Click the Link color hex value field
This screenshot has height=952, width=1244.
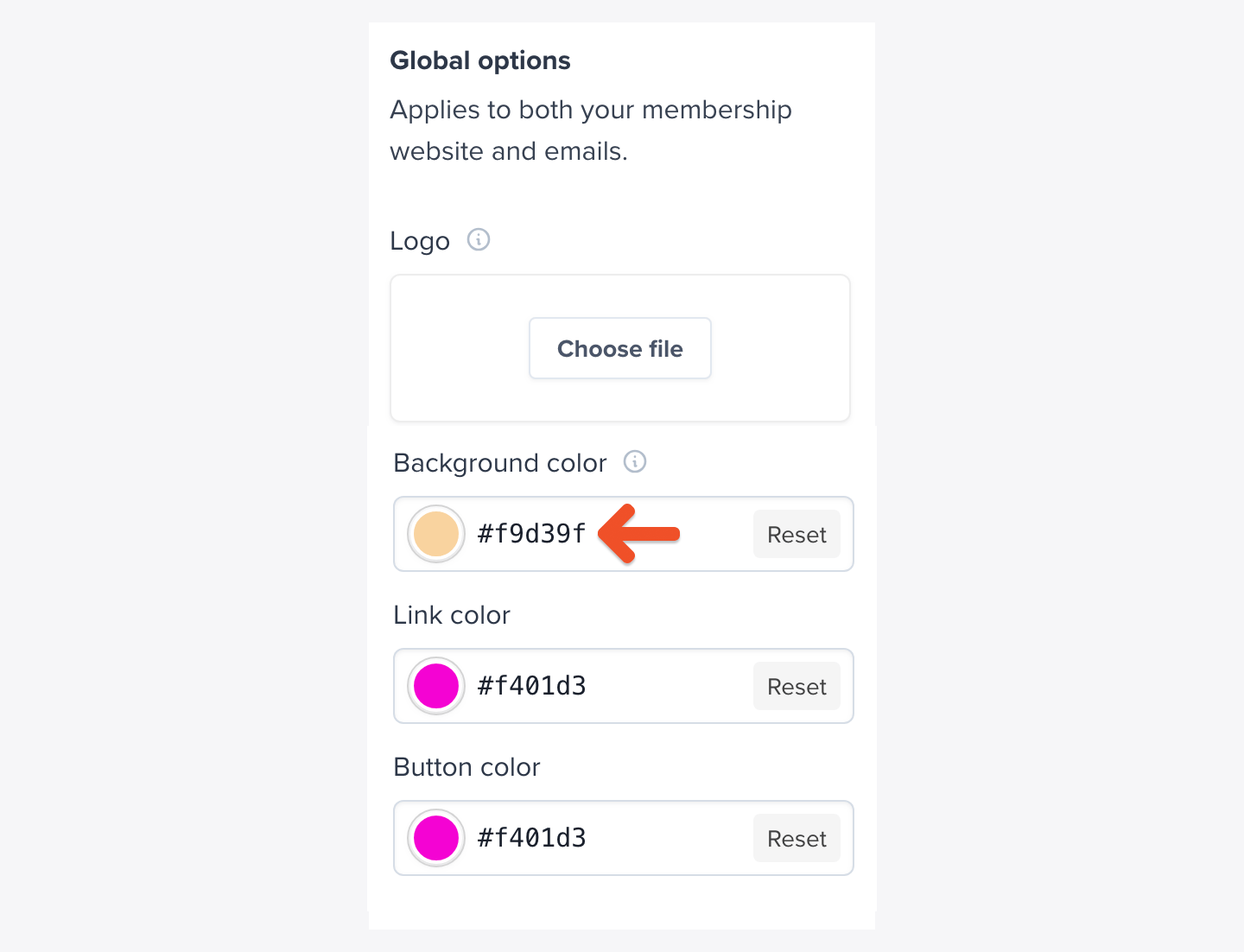532,686
